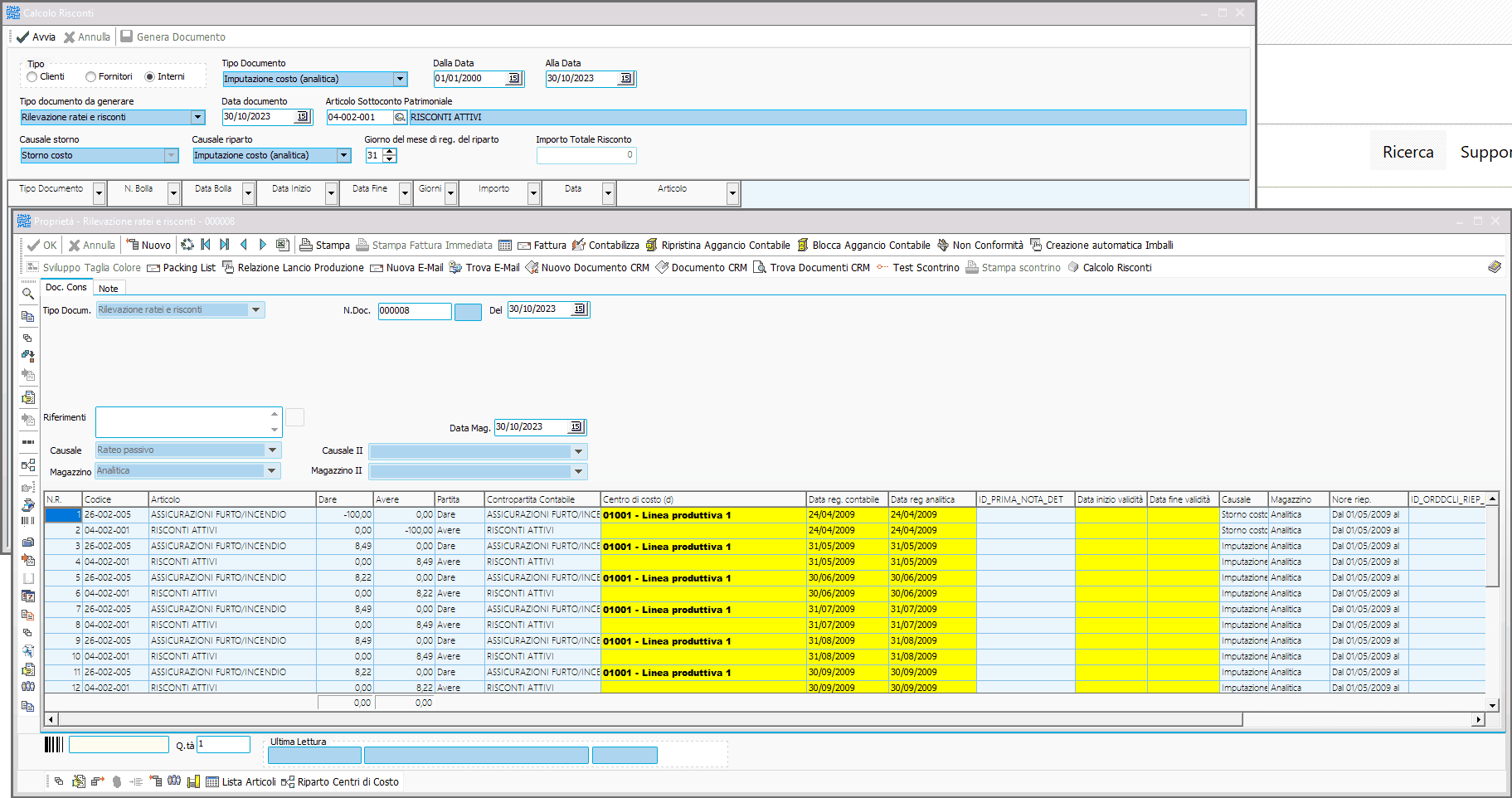
Task: Click Packing List toolbar item
Action: [x=181, y=267]
